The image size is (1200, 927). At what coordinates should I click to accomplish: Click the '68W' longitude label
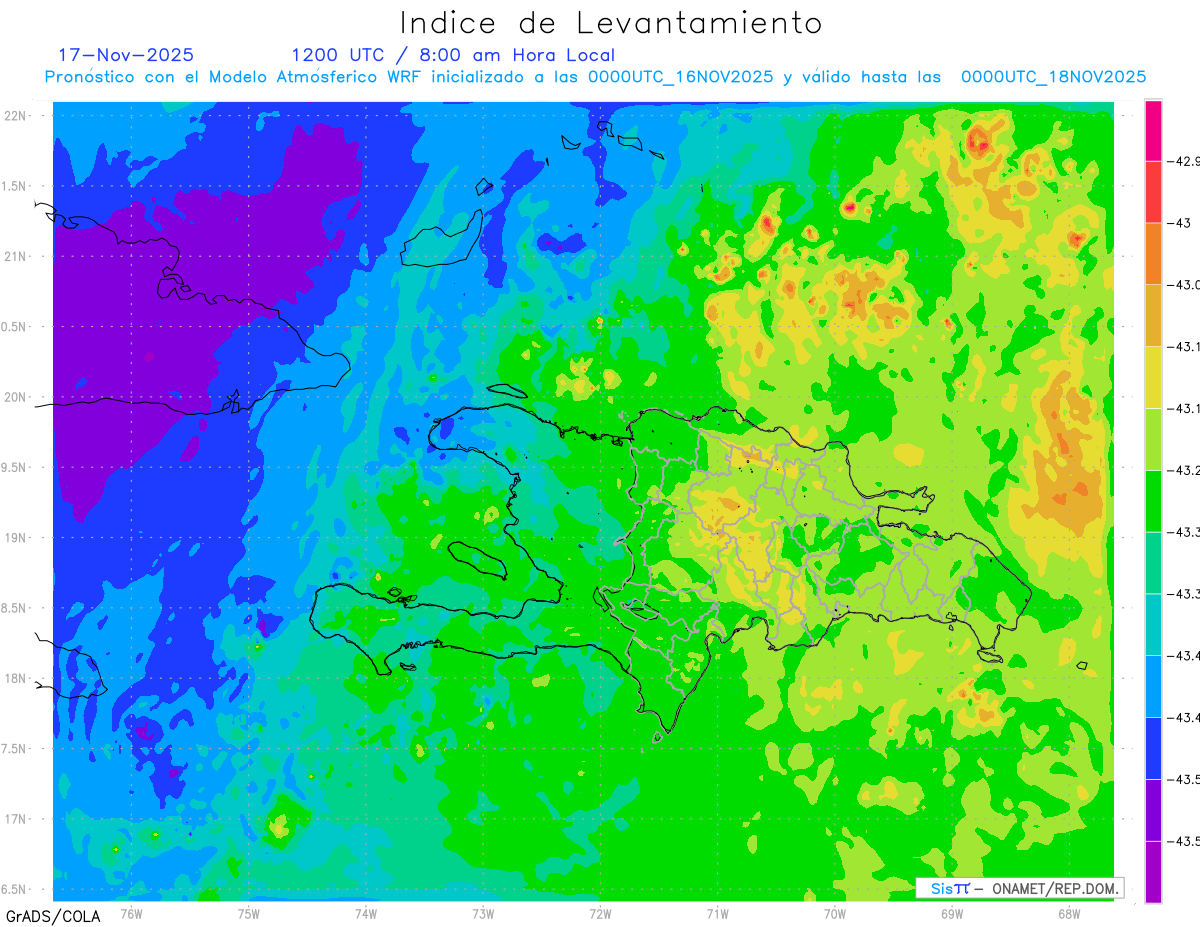tap(1068, 912)
